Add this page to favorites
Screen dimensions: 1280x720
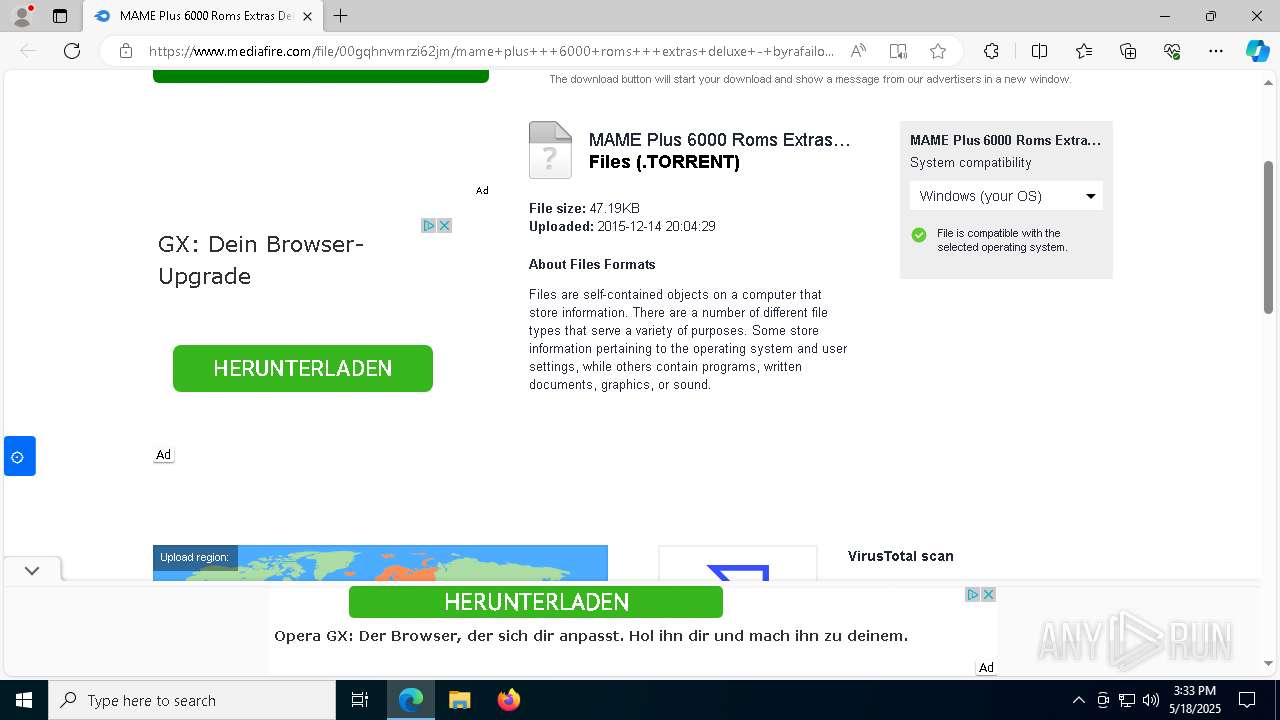point(937,51)
